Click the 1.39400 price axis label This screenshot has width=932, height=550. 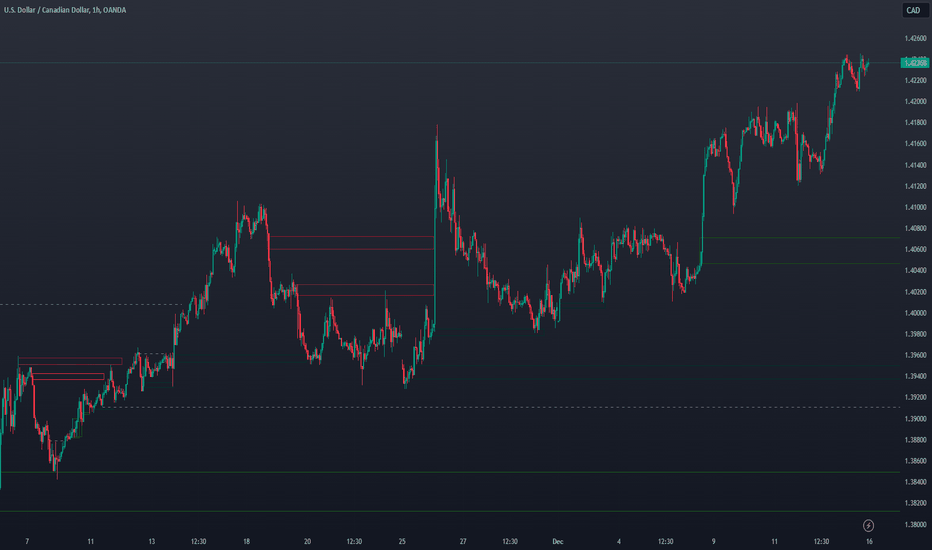[x=915, y=376]
